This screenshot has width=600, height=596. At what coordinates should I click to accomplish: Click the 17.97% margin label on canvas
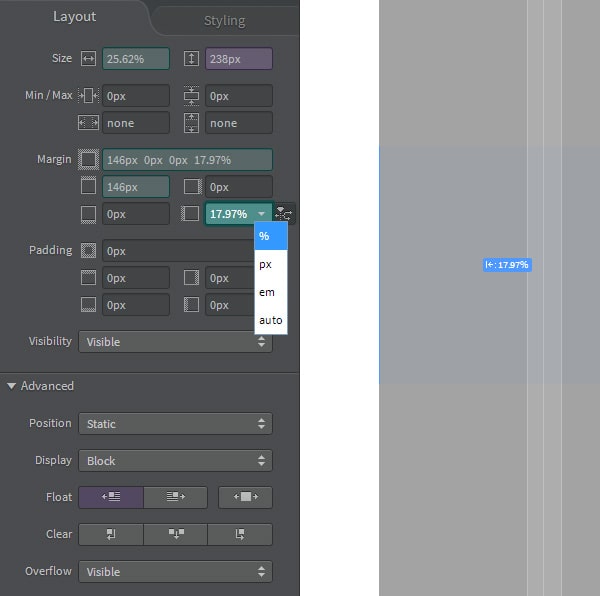[x=507, y=265]
